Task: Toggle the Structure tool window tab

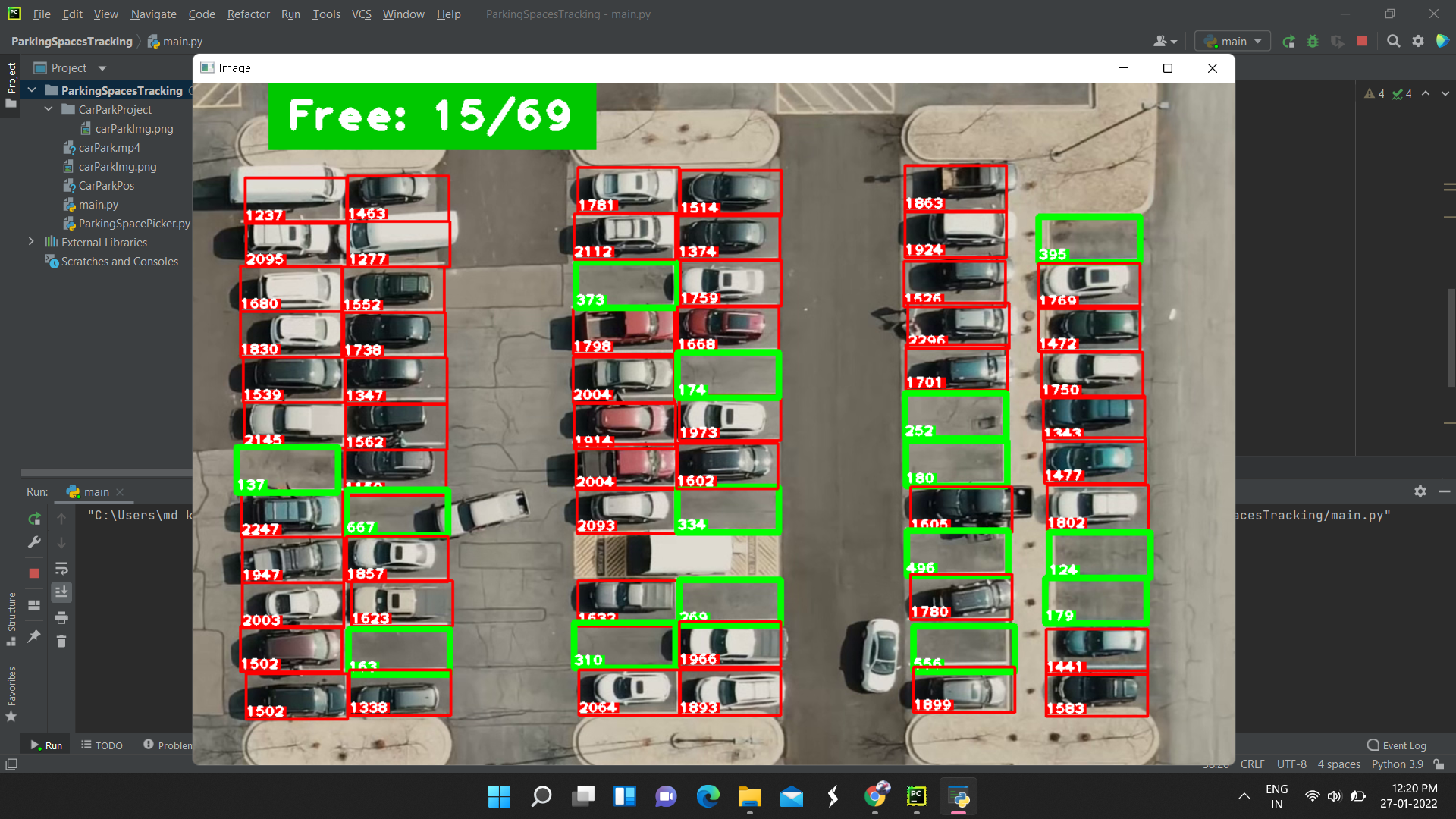Action: [11, 618]
